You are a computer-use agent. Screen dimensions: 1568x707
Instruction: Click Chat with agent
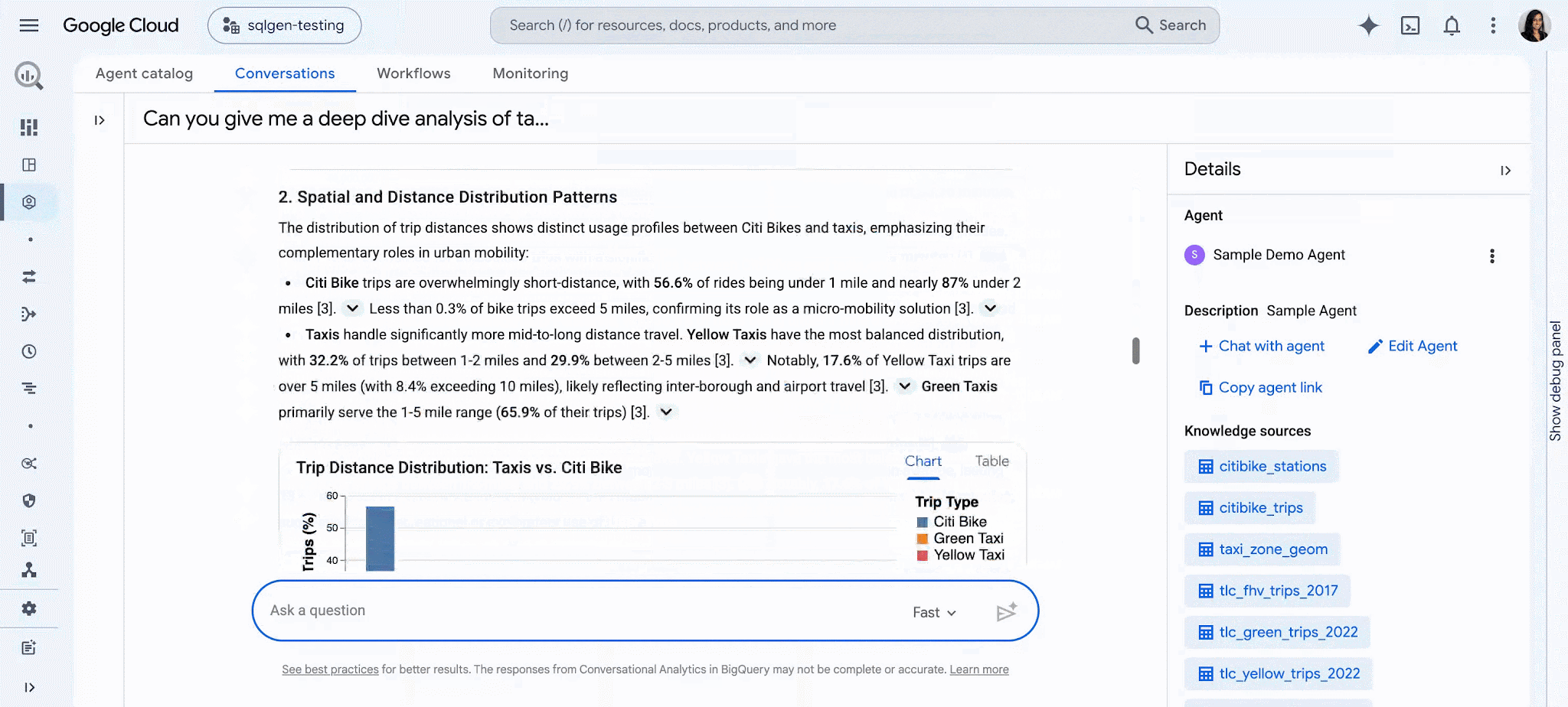tap(1262, 346)
